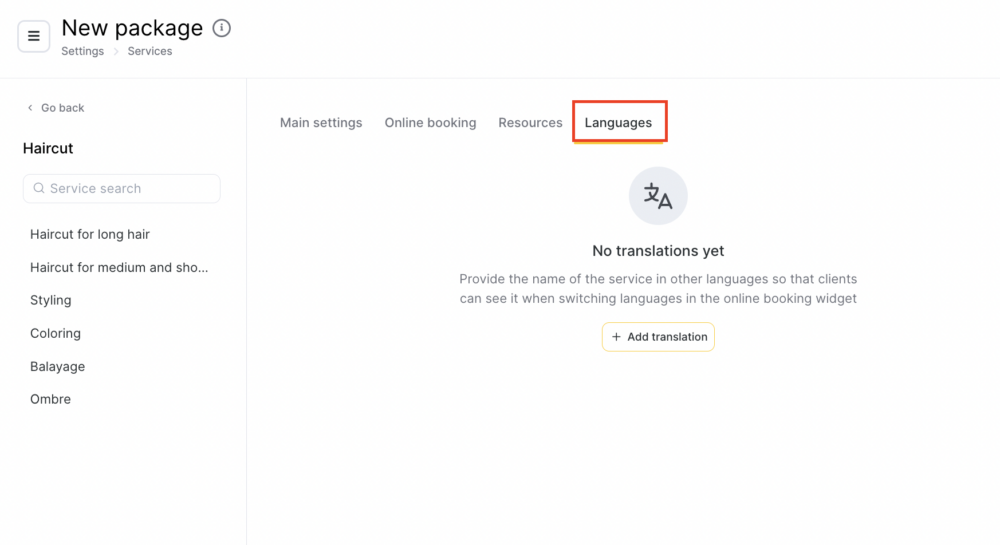Open the Services breadcrumb link
This screenshot has width=1000, height=545.
pyautogui.click(x=150, y=51)
